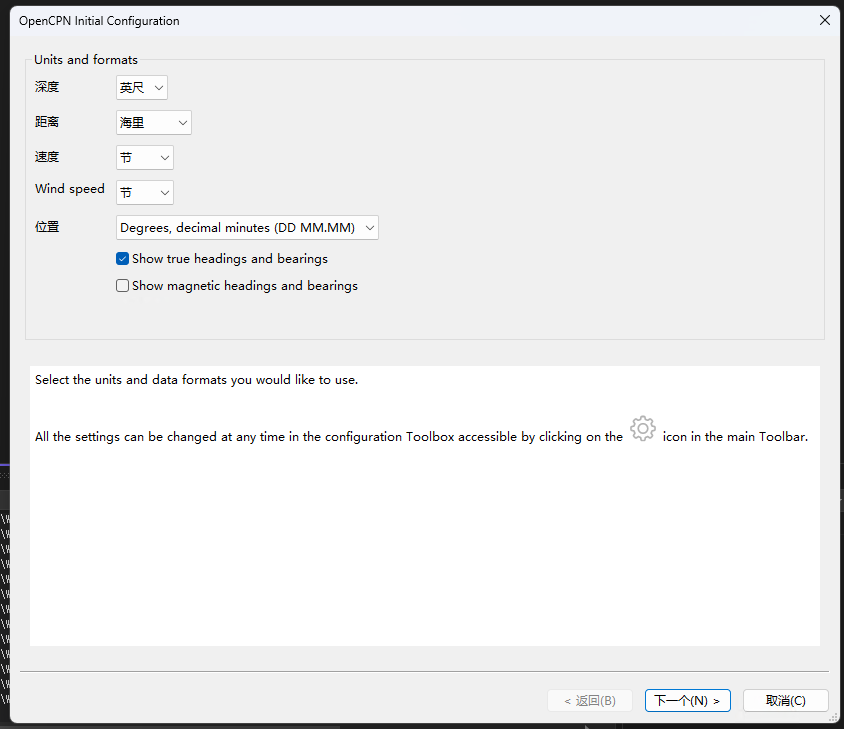The width and height of the screenshot is (844, 729).
Task: Open the 深度 depth unit dropdown
Action: coord(142,88)
